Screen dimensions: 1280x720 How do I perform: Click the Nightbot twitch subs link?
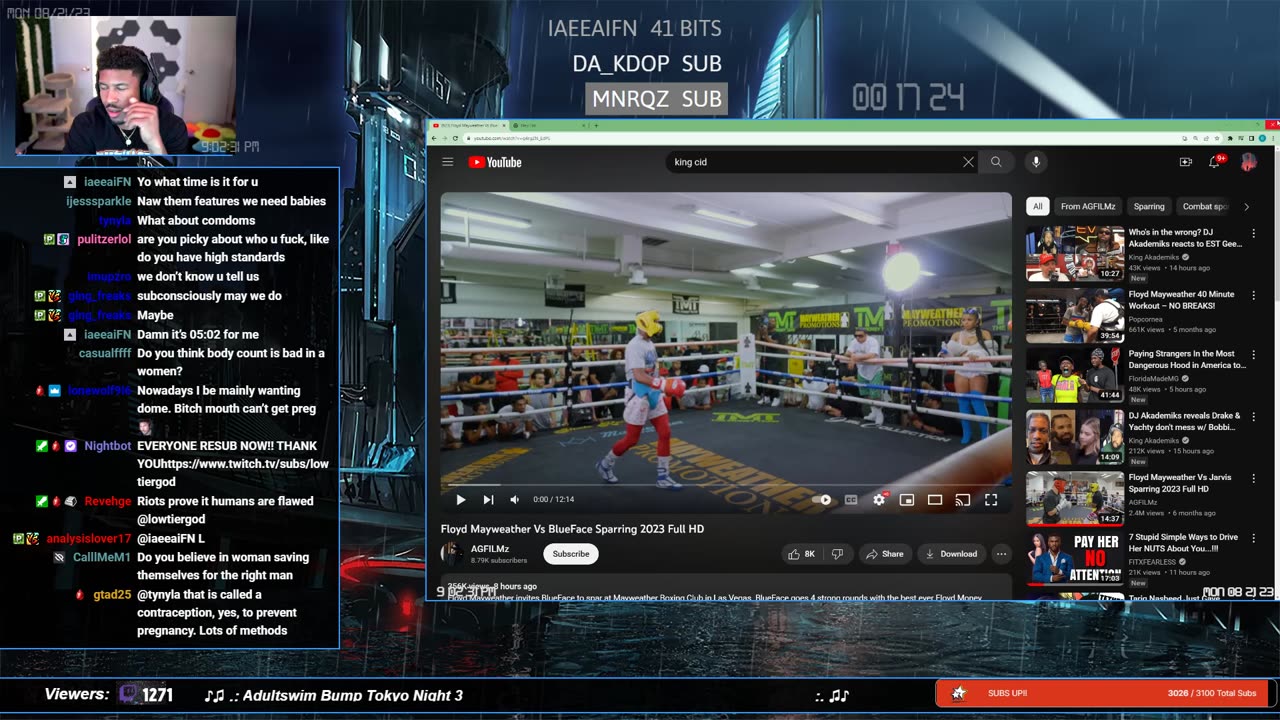point(233,464)
